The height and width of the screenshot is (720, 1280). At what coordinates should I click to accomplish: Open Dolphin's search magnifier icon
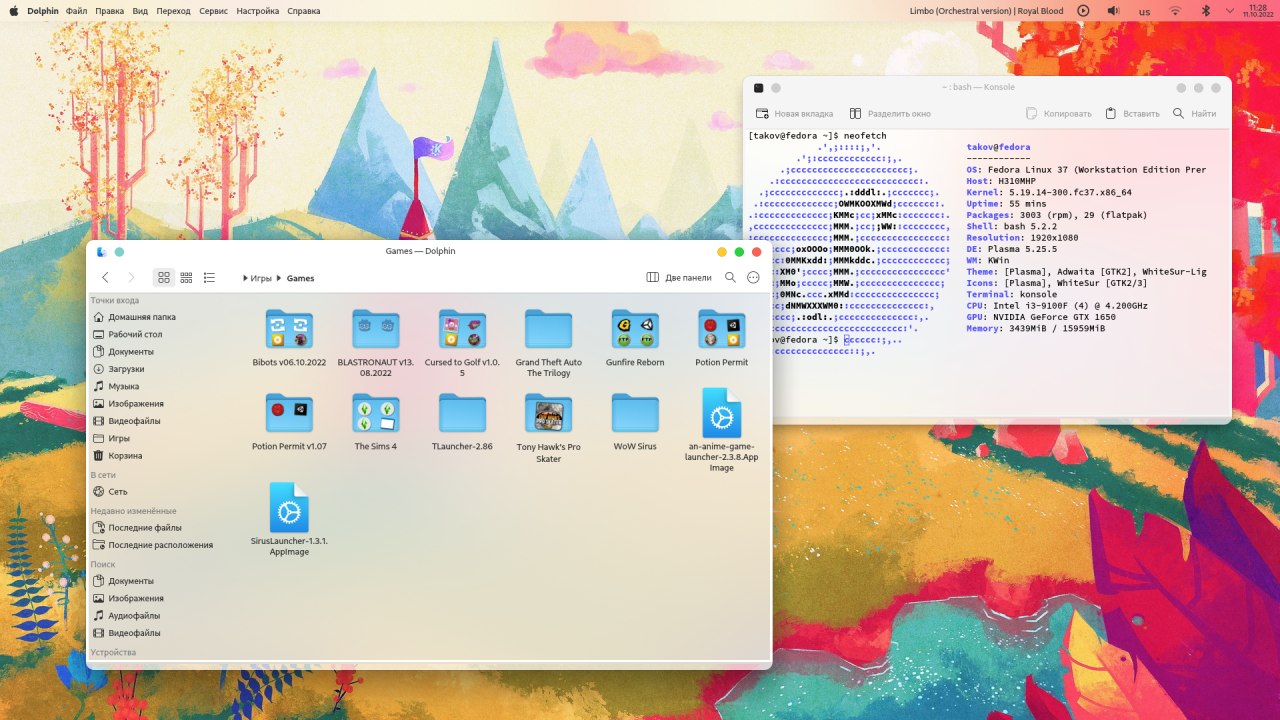pos(730,277)
